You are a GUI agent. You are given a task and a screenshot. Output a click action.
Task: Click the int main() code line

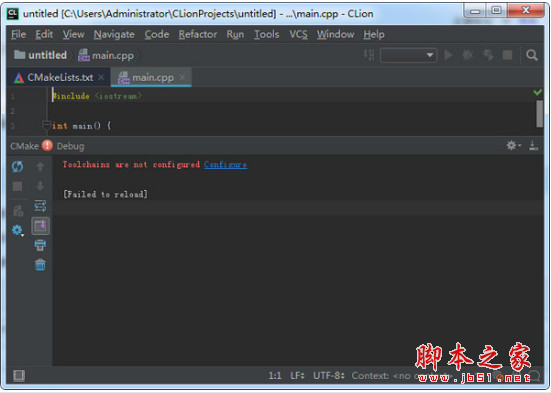81,125
